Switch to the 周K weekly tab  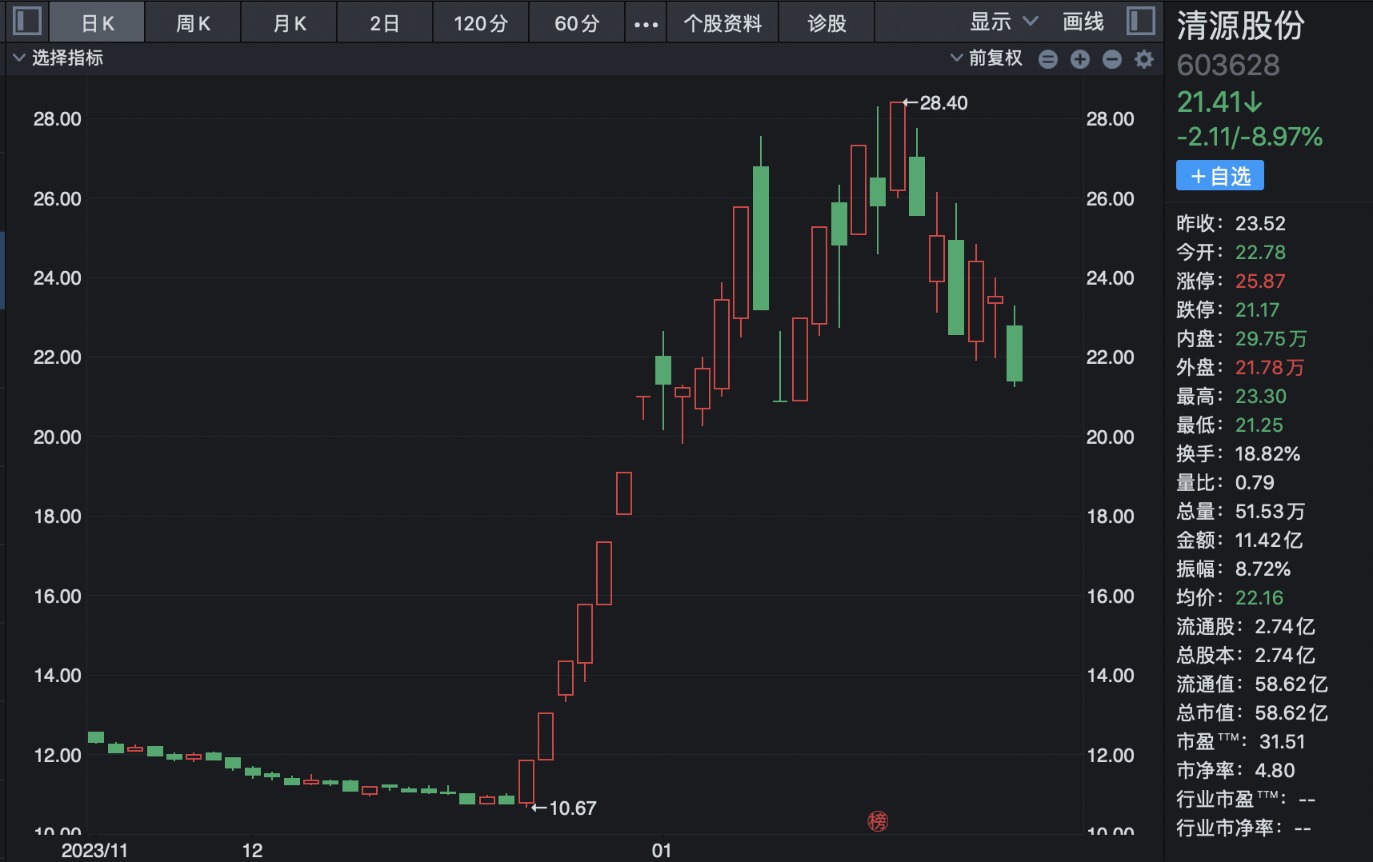tap(193, 22)
